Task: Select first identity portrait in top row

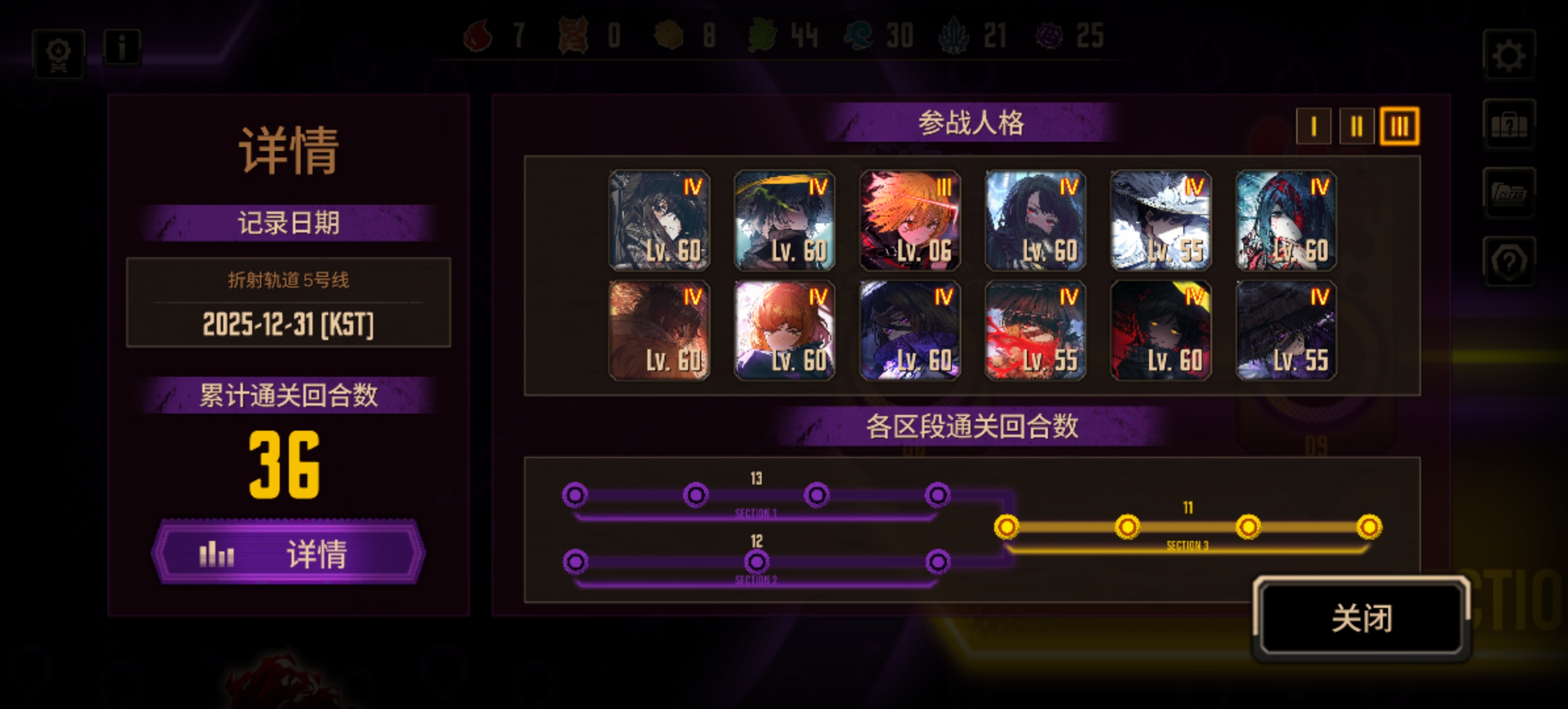Action: pyautogui.click(x=659, y=220)
